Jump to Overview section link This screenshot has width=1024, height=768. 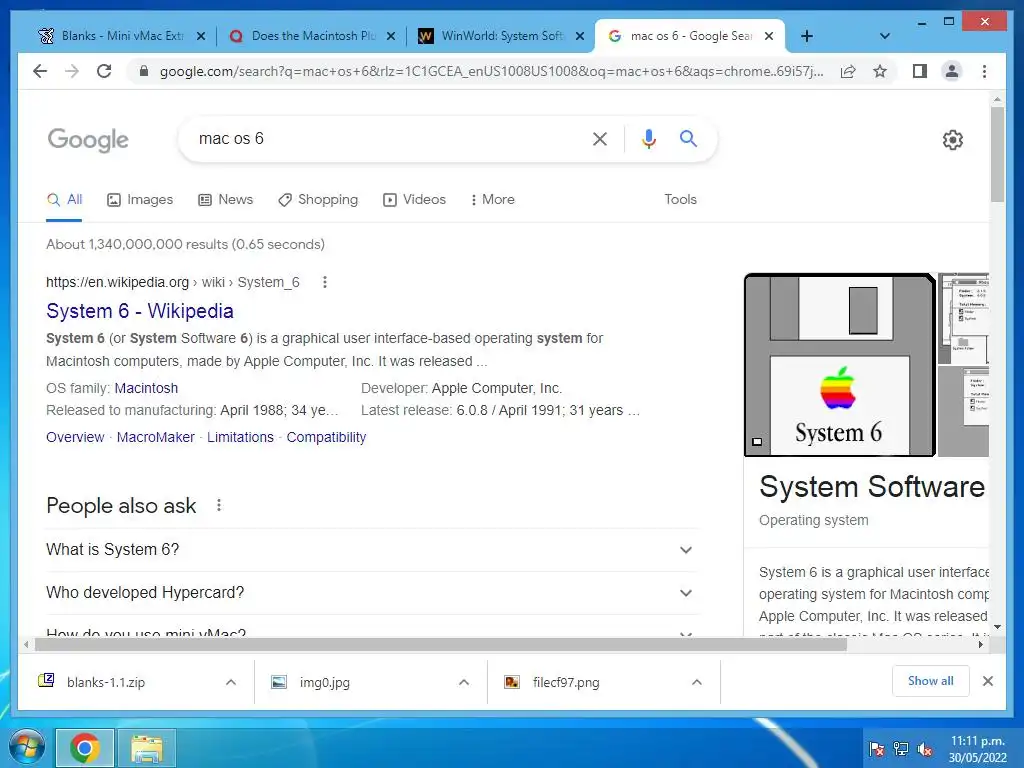pos(75,437)
